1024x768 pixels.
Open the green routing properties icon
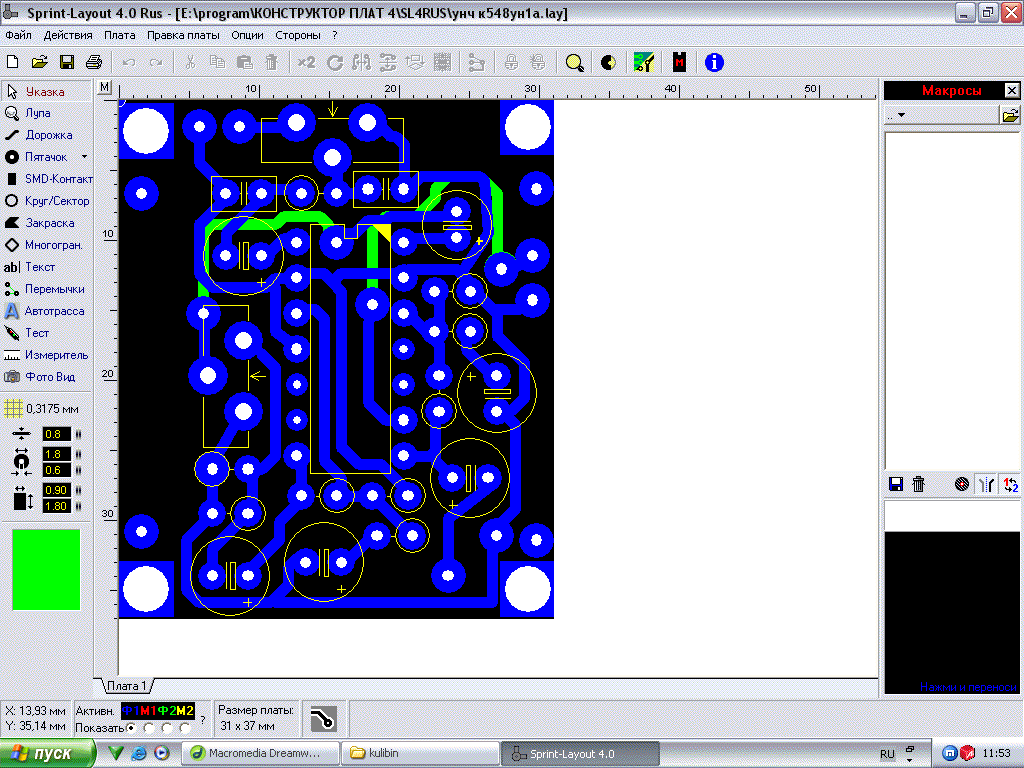tap(644, 62)
